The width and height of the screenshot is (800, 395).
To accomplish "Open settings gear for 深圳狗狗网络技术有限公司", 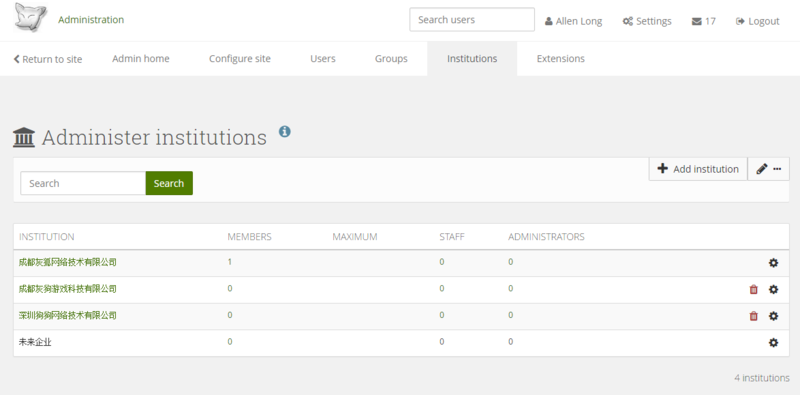I will pyautogui.click(x=773, y=316).
